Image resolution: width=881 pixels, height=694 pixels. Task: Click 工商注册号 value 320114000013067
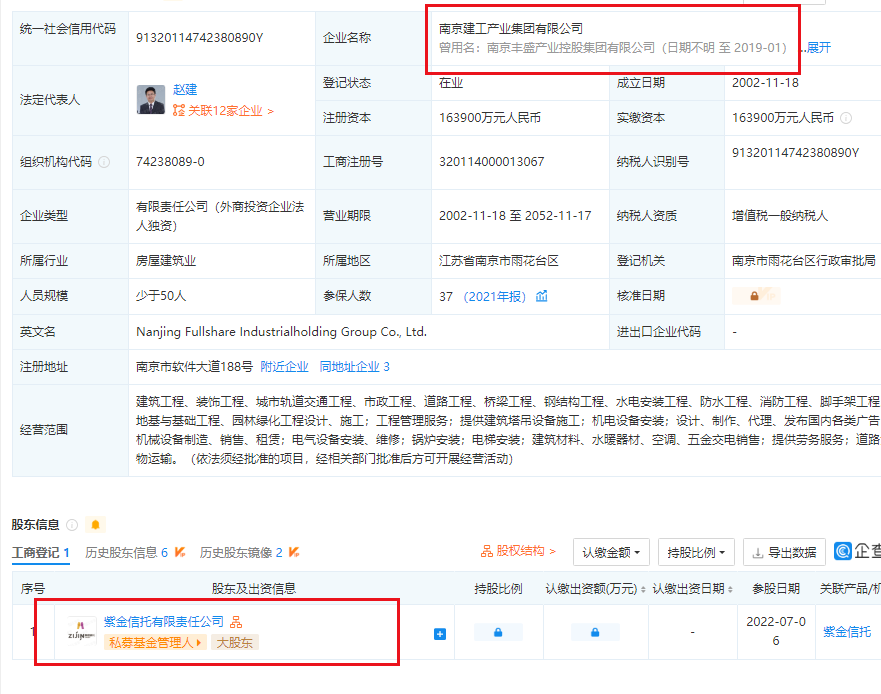click(x=492, y=162)
